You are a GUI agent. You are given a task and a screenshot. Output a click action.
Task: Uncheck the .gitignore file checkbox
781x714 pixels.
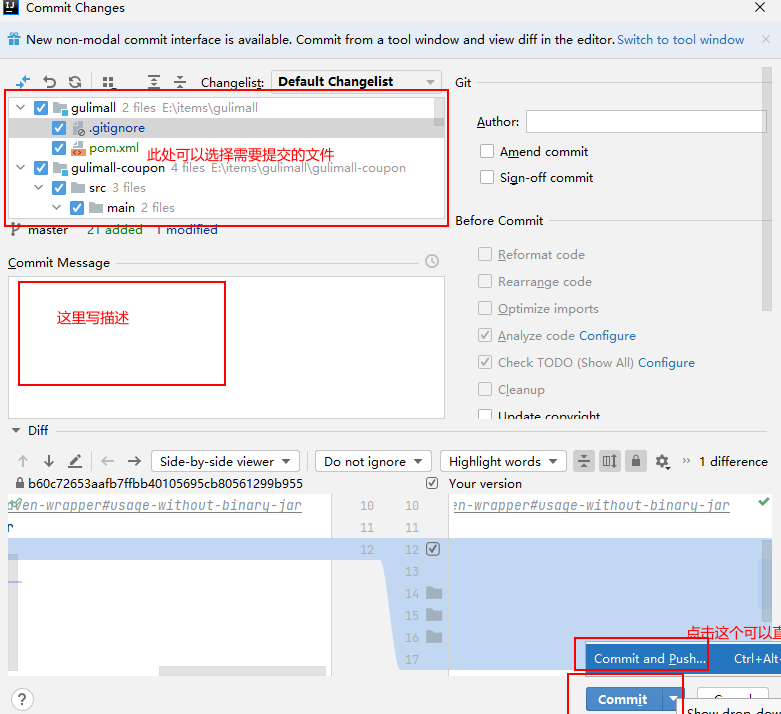click(x=59, y=128)
